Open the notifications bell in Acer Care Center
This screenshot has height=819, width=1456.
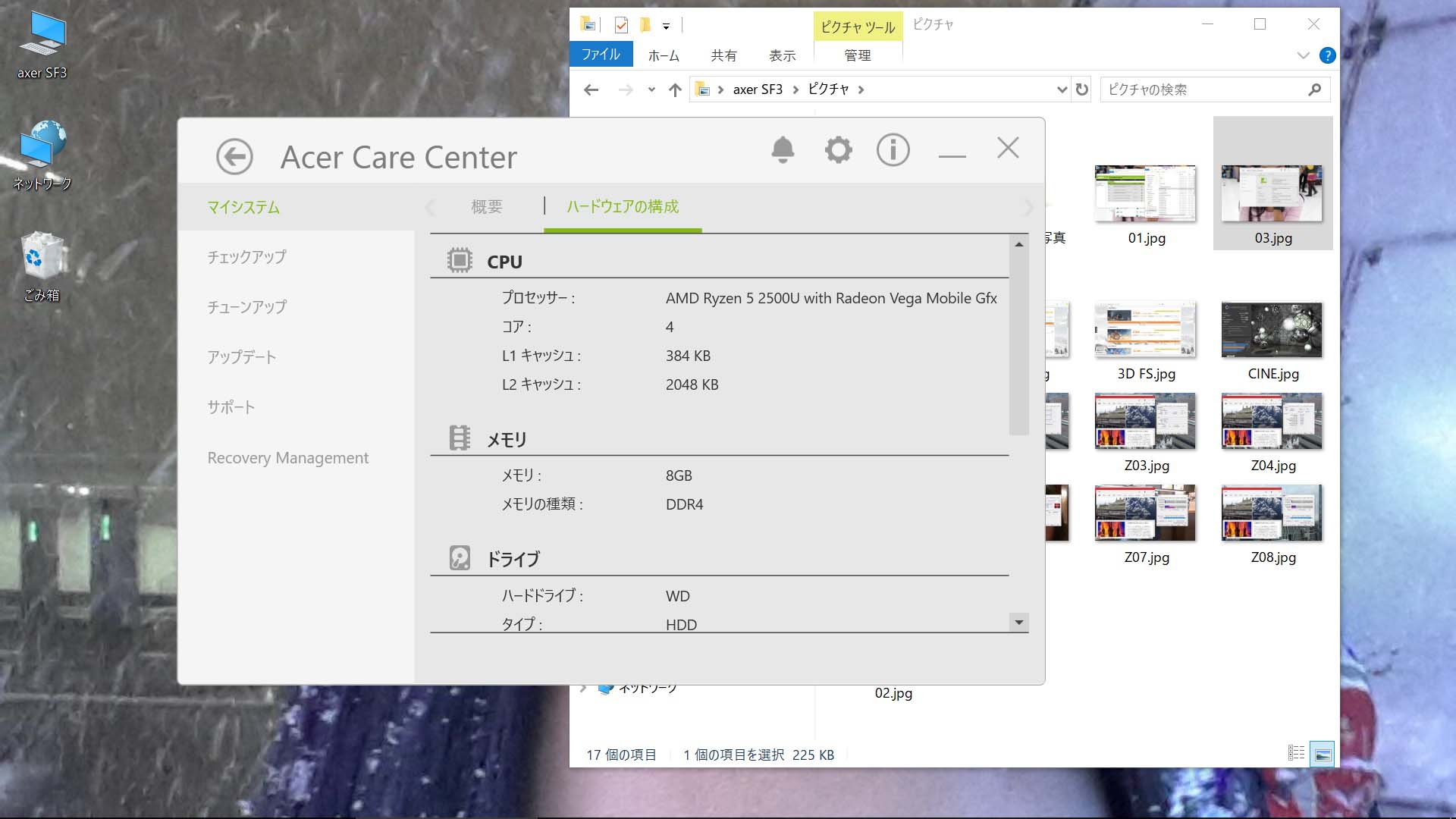tap(783, 150)
